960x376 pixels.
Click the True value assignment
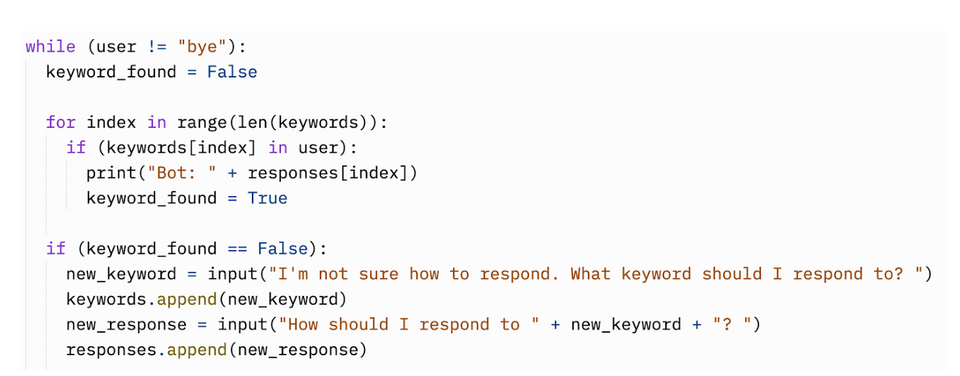point(268,198)
